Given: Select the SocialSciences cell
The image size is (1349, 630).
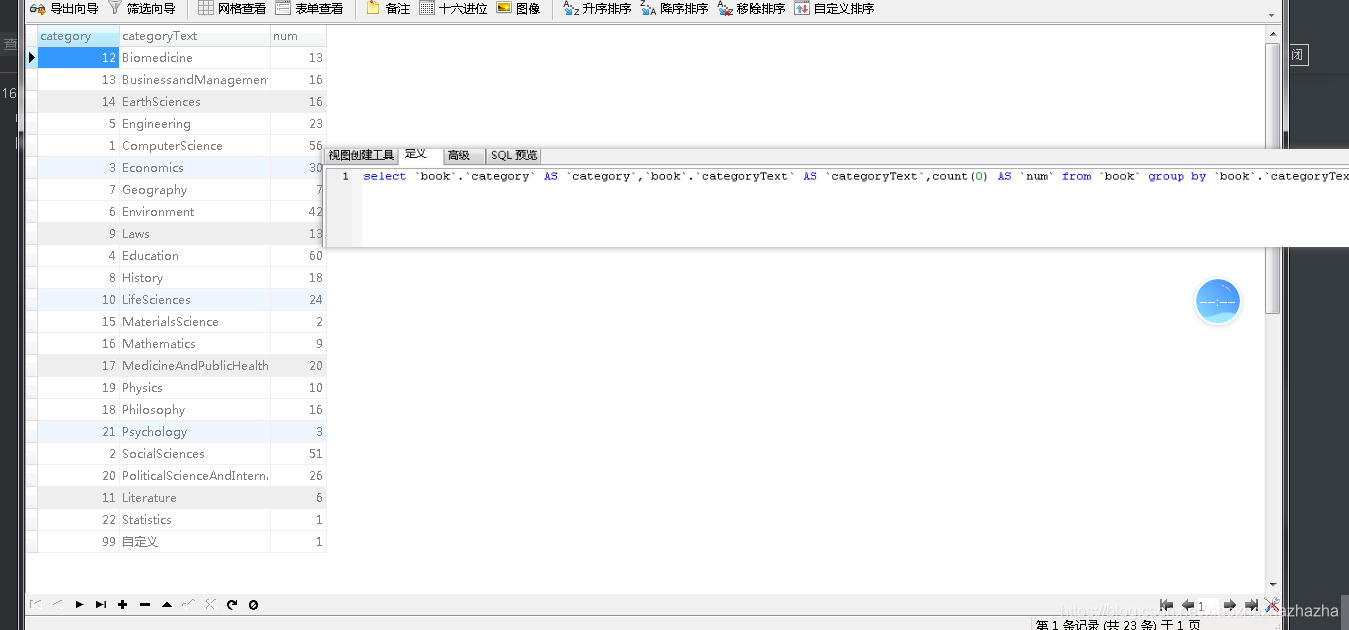Looking at the screenshot, I should click(195, 454).
